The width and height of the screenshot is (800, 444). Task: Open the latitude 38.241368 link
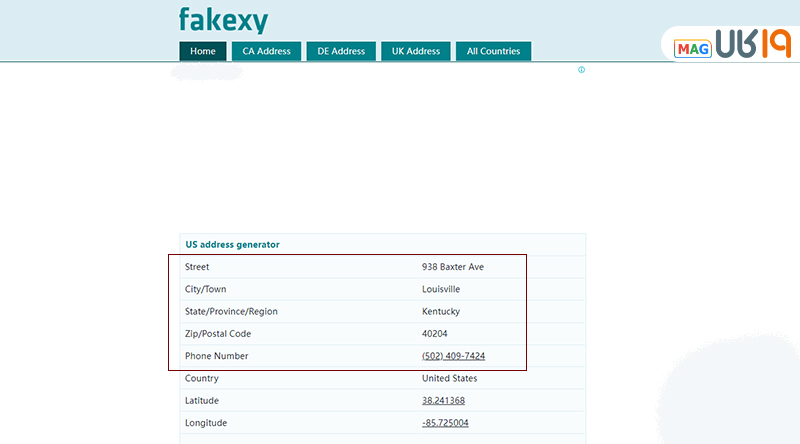coord(443,400)
